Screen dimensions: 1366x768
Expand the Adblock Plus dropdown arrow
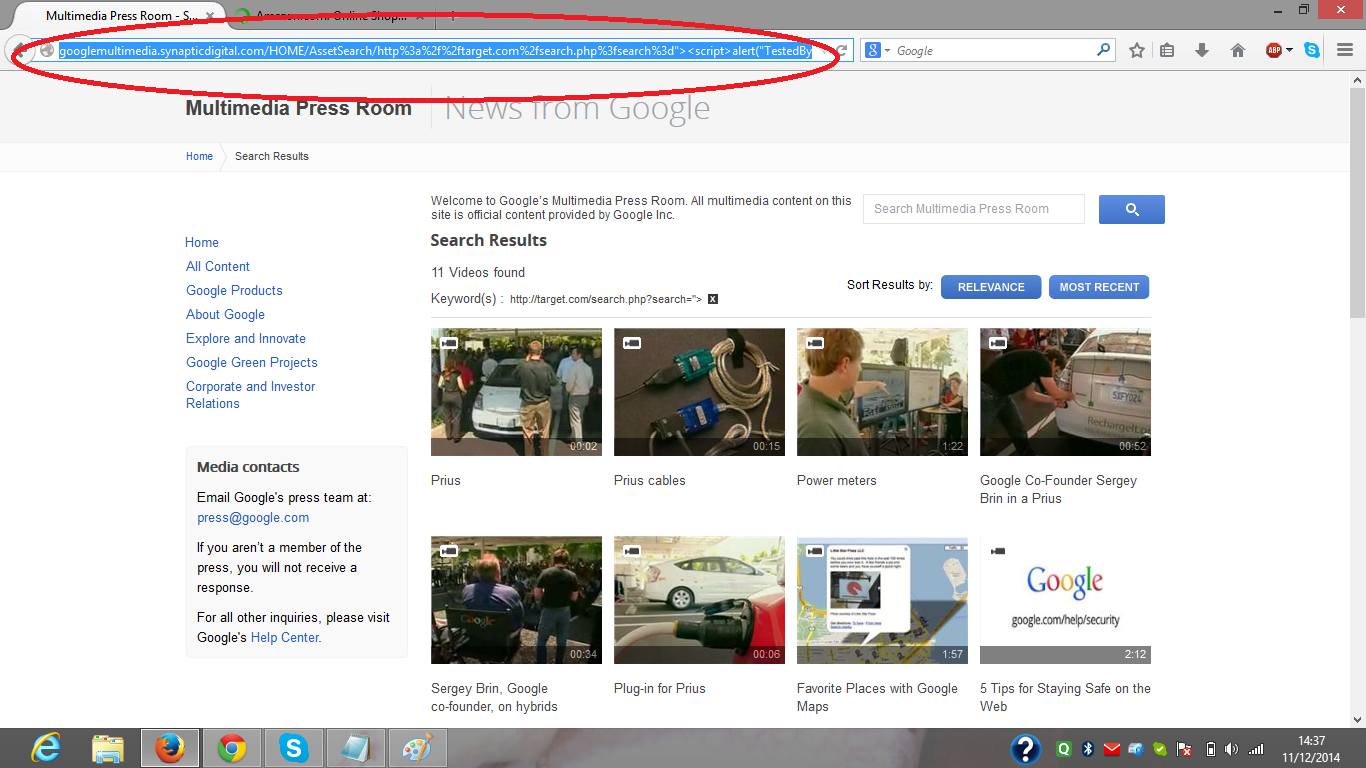coord(1289,50)
